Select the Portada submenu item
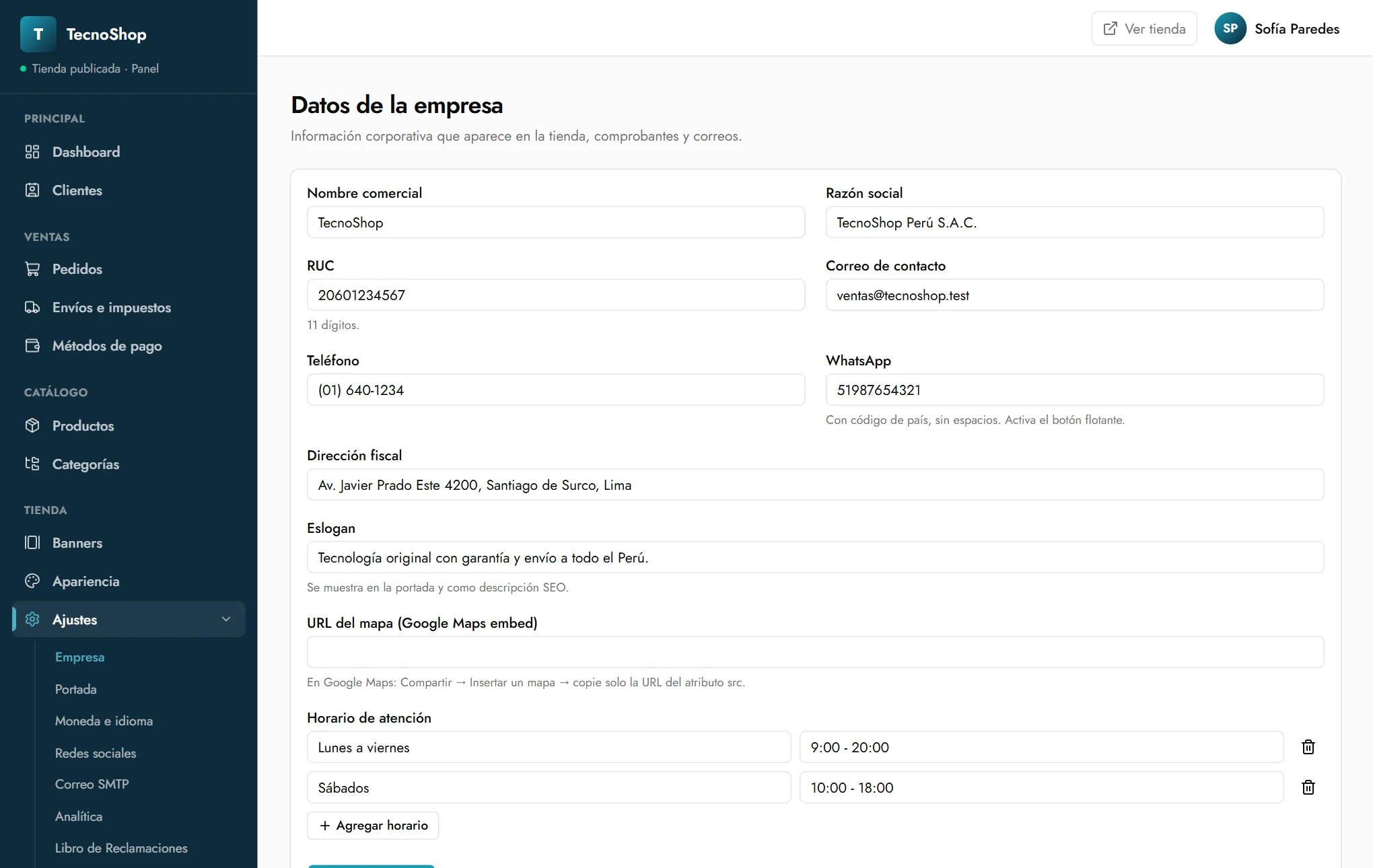 (75, 690)
